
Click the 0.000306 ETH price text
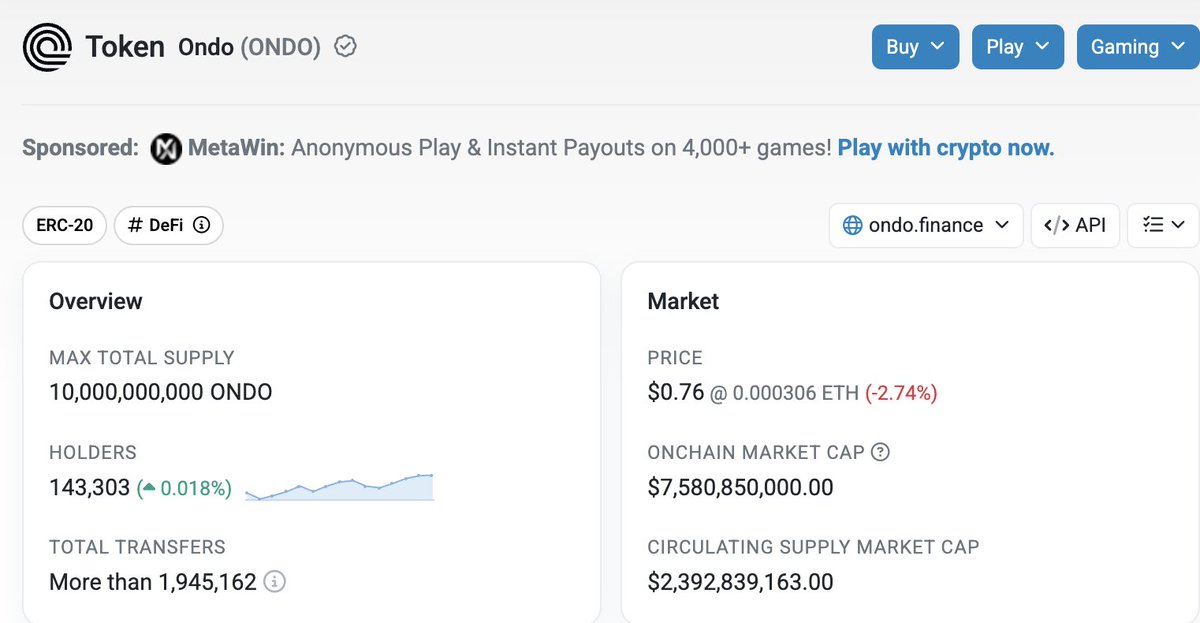tap(796, 393)
